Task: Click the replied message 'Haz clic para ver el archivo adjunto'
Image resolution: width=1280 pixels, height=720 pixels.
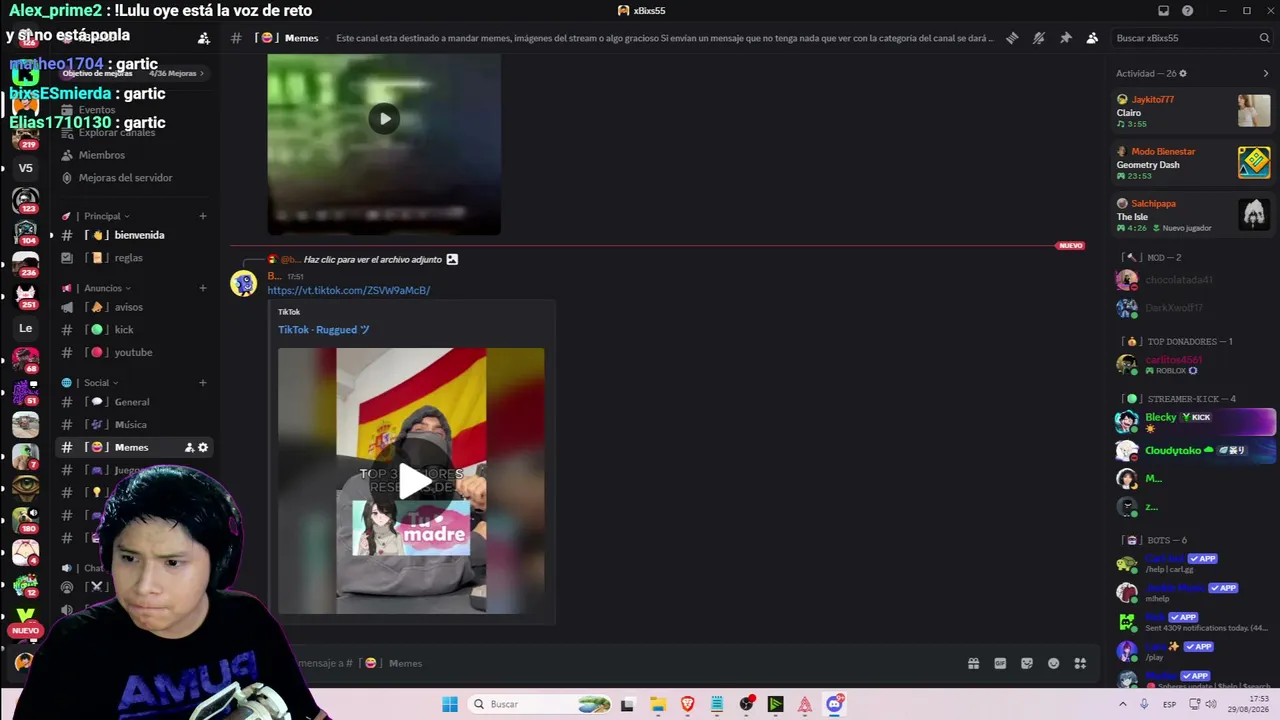Action: 372,259
